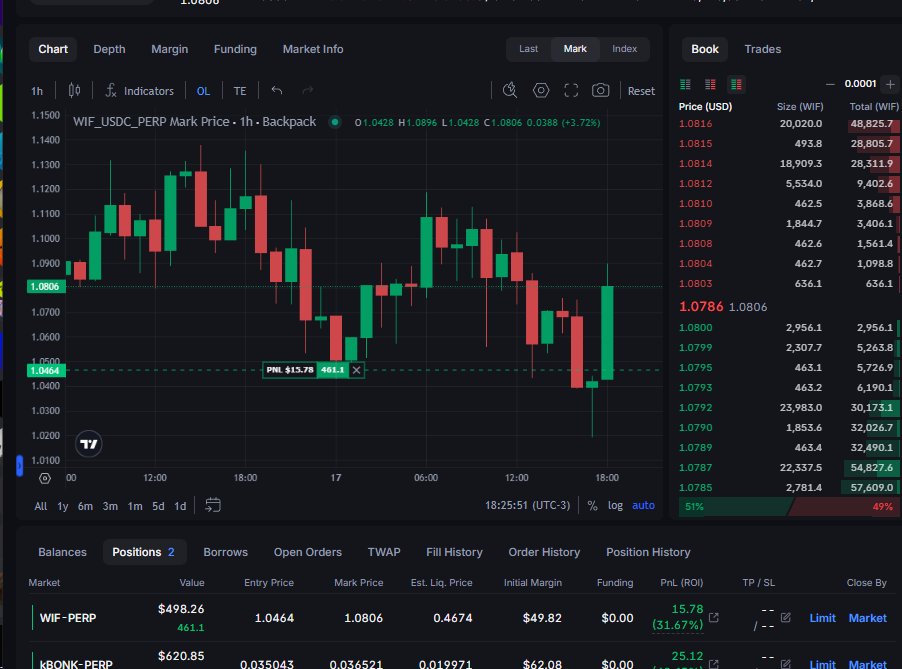Screen dimensions: 902x669
Task: Increase order book tick size with plus
Action: coord(890,84)
